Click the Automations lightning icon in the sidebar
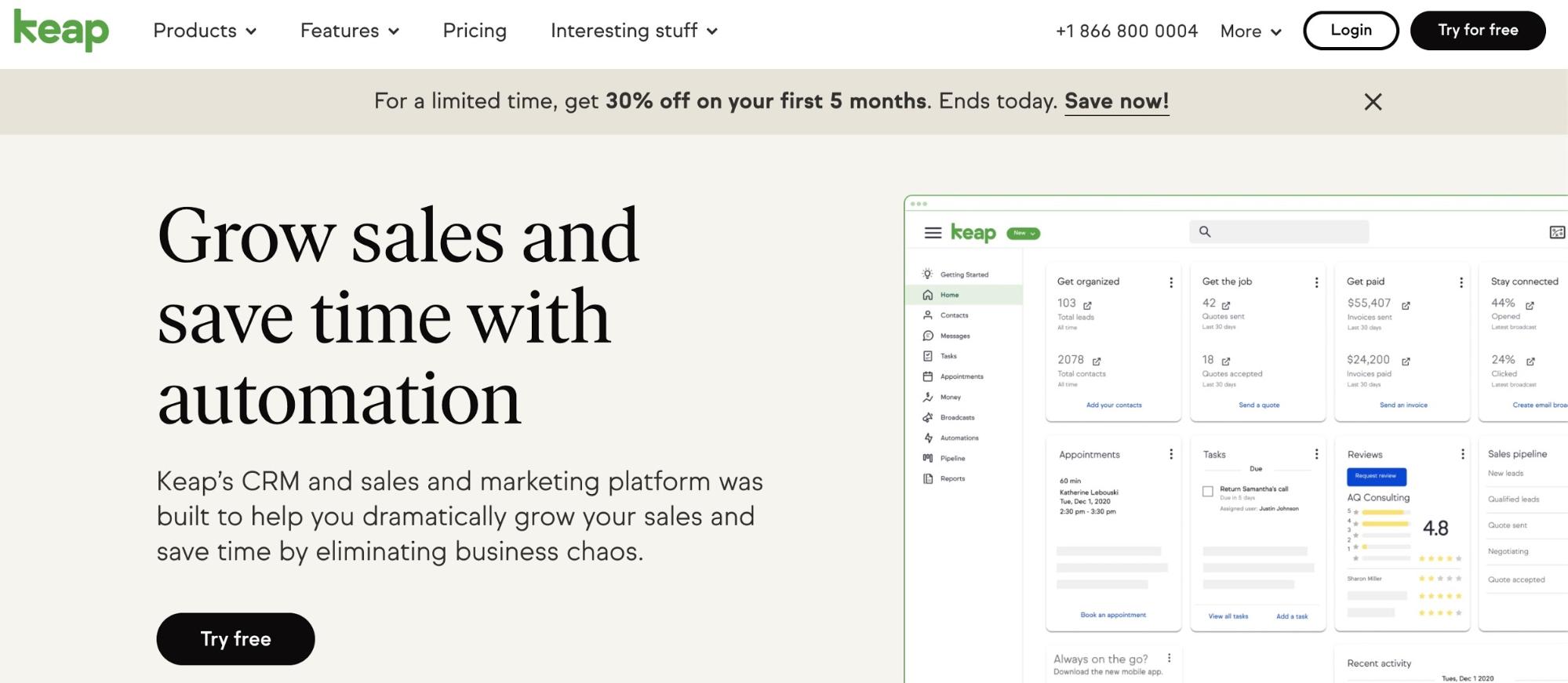The width and height of the screenshot is (1568, 683). 928,438
